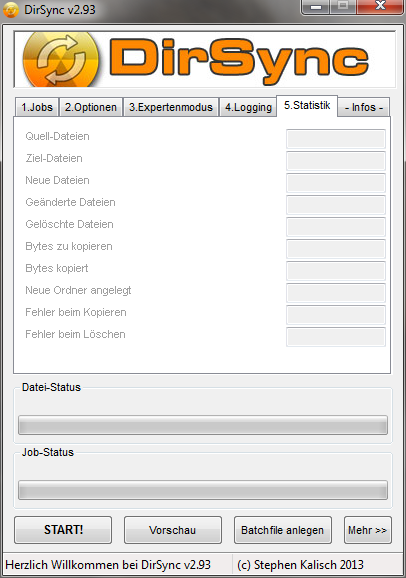Click the DirSync icon in title bar

(x=11, y=10)
